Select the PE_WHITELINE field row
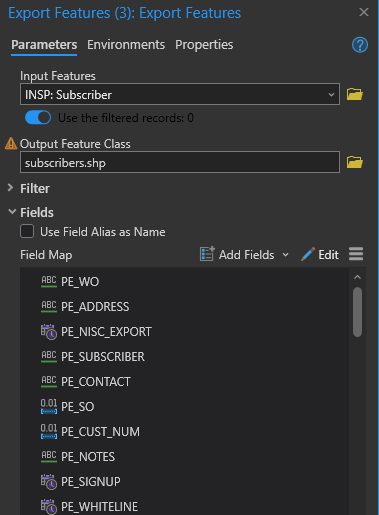 tap(184, 506)
